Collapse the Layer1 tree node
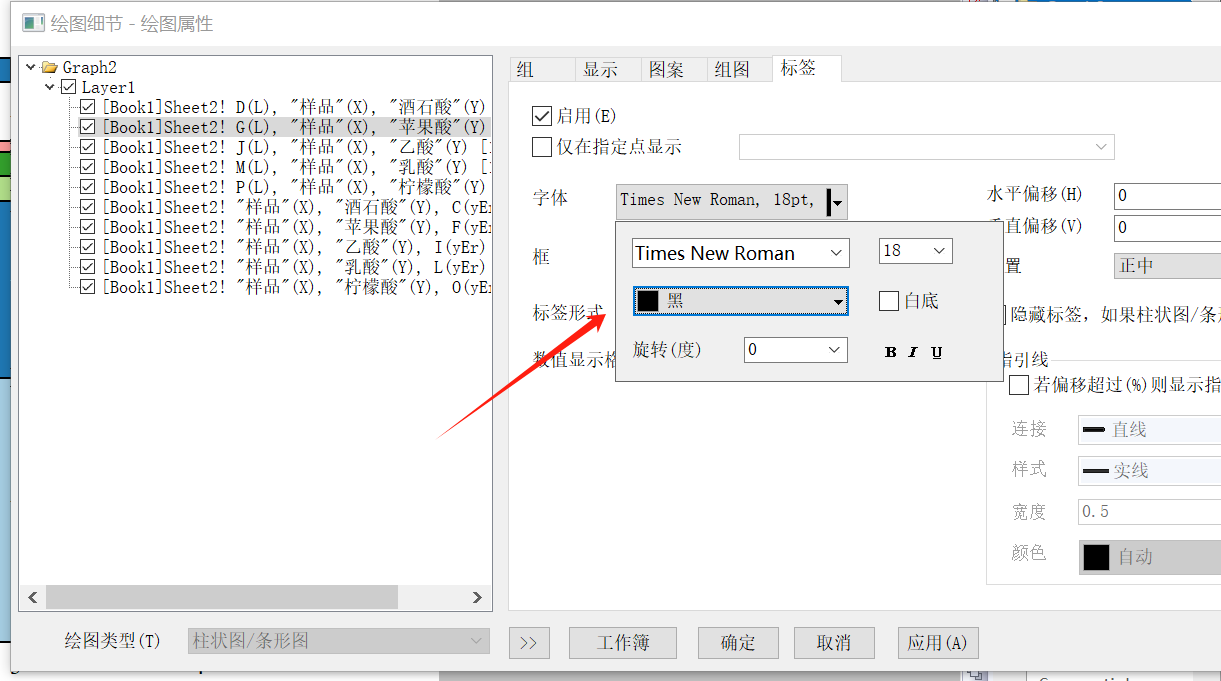 [x=49, y=88]
